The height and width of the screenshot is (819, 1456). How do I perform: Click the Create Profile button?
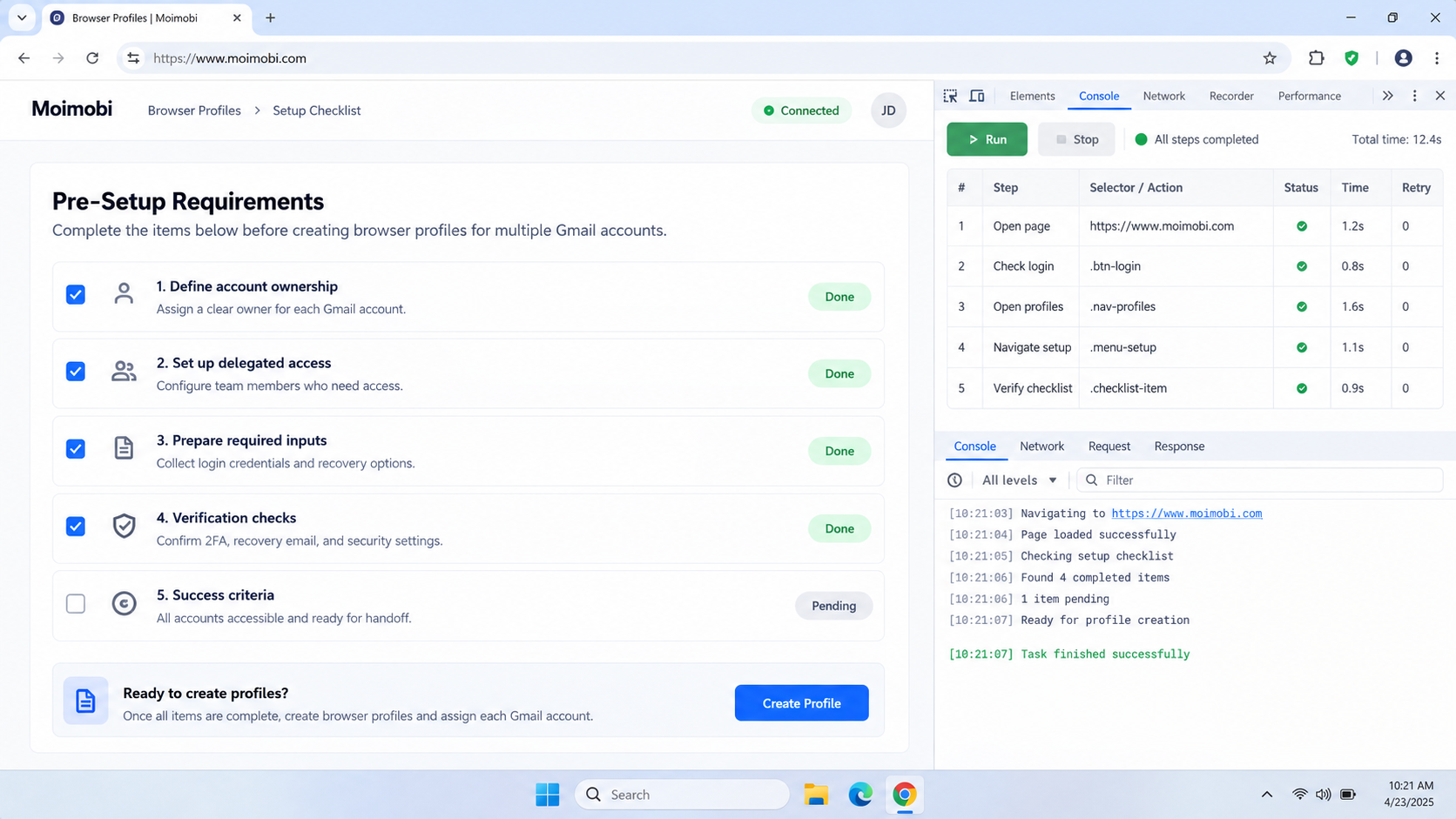click(x=801, y=703)
